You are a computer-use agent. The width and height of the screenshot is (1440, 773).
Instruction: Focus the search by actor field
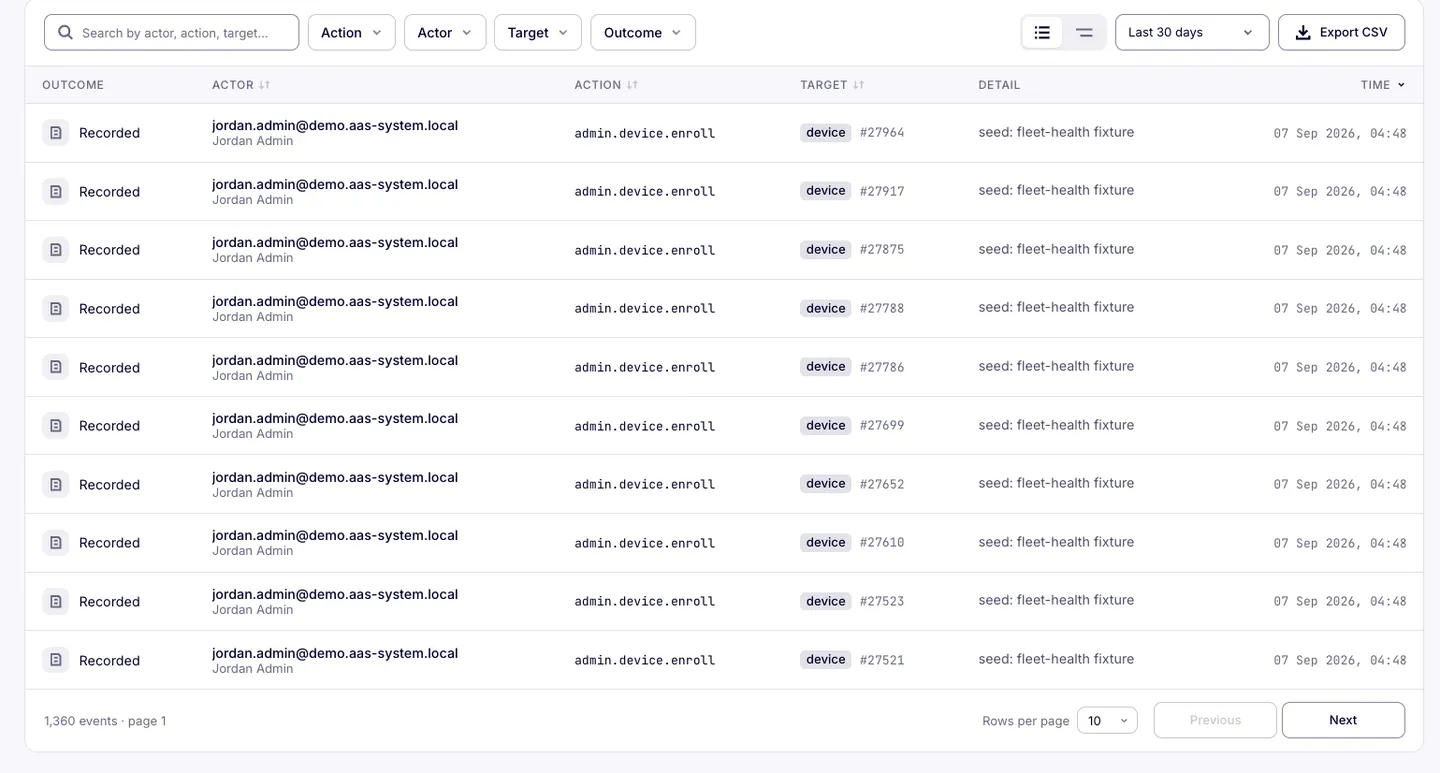pos(172,33)
